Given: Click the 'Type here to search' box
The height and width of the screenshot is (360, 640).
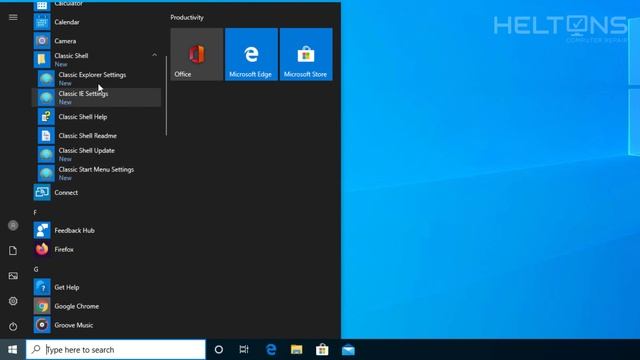Looking at the screenshot, I should 116,350.
